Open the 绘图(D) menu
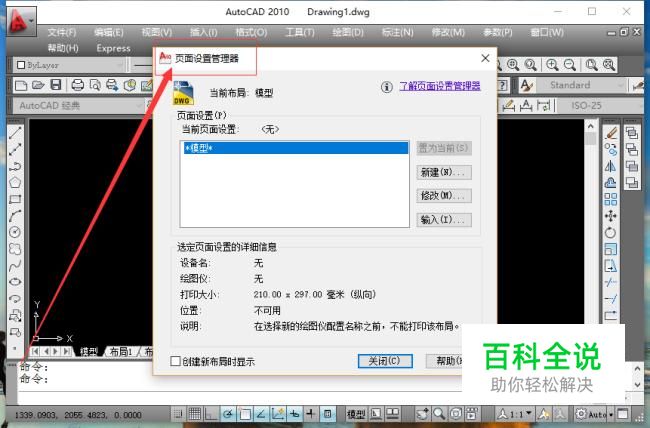The height and width of the screenshot is (428, 650). (348, 32)
